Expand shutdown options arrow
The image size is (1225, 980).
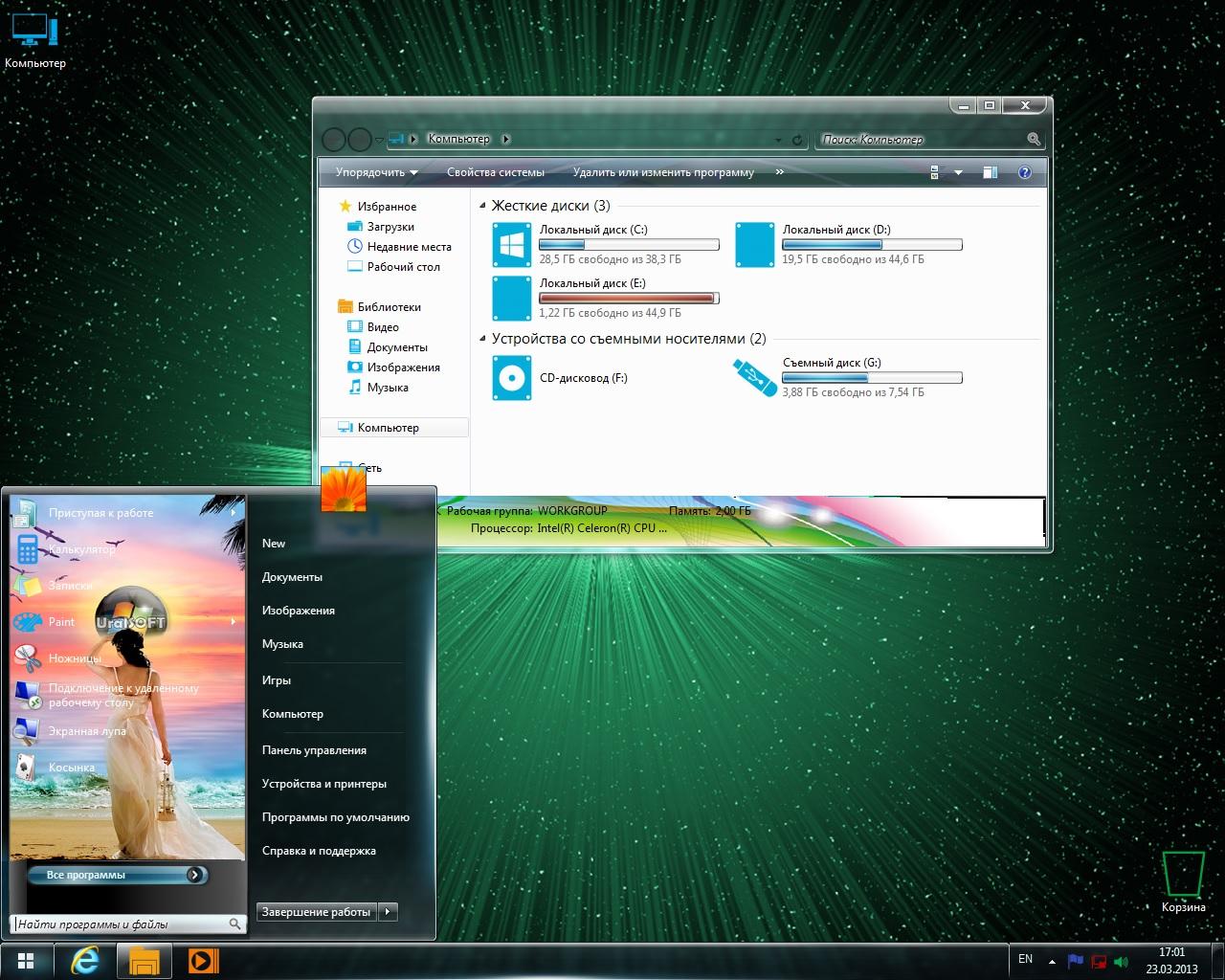coord(388,912)
